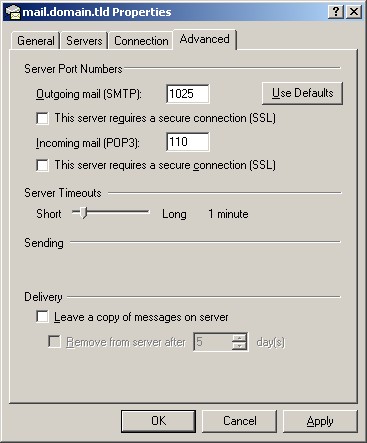Click the Incoming mail POP3 port field
Viewport: 367px width, 443px height.
coord(188,142)
